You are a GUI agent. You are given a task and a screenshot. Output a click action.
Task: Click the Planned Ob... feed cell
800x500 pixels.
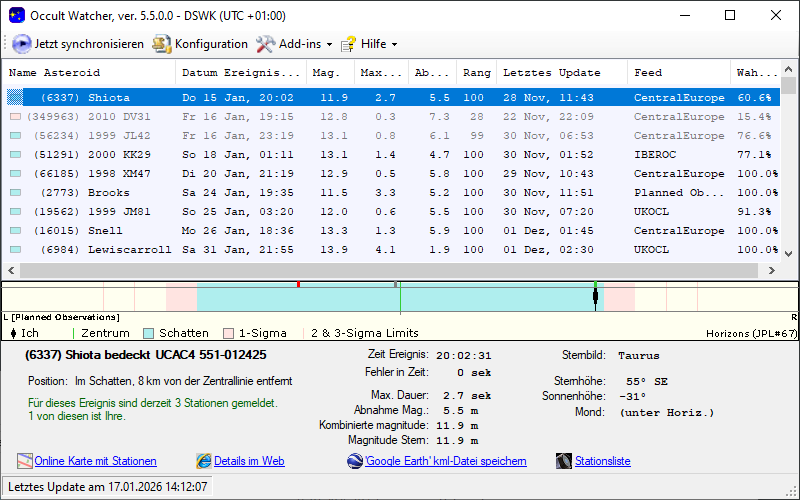coord(679,193)
